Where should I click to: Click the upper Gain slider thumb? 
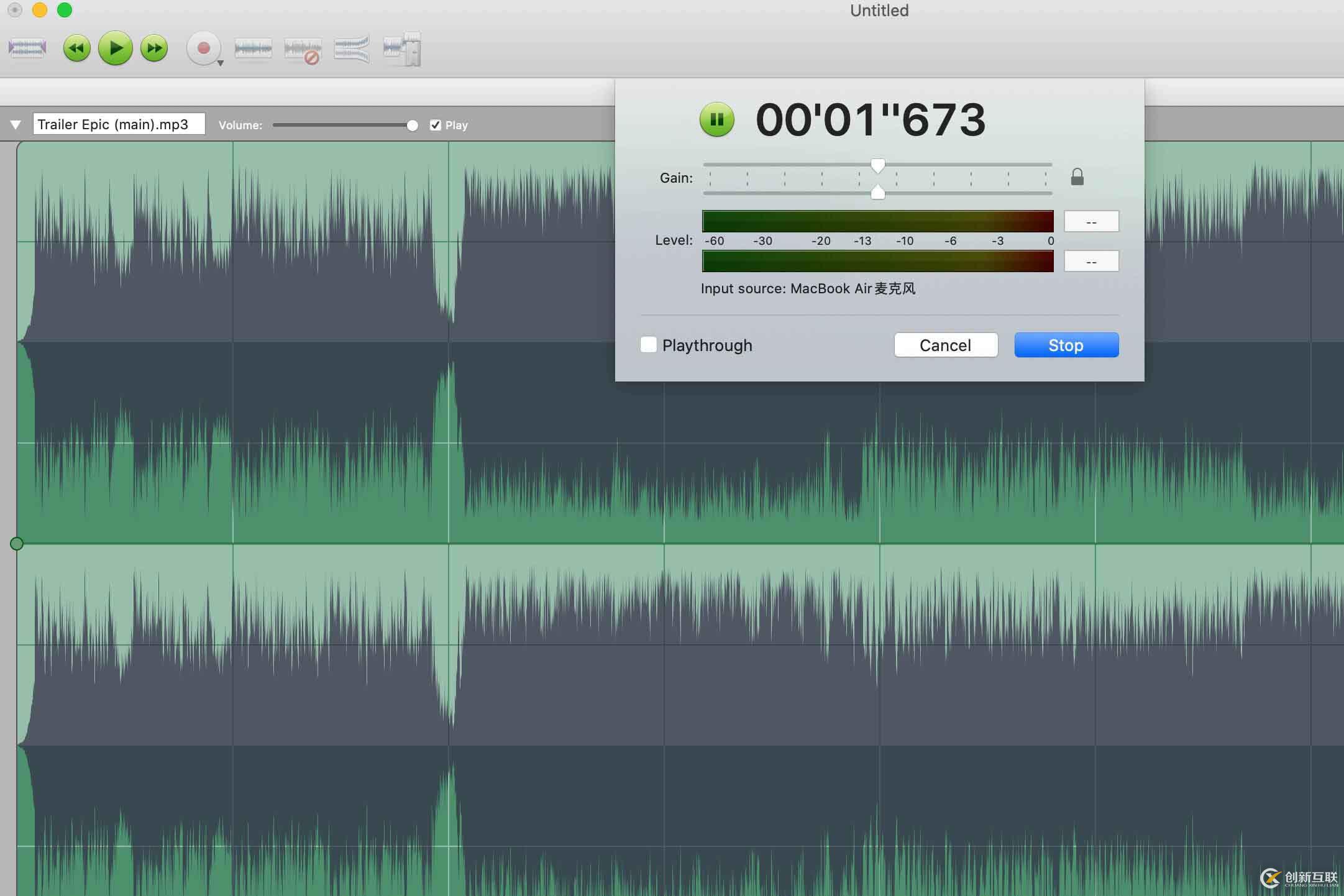click(877, 165)
